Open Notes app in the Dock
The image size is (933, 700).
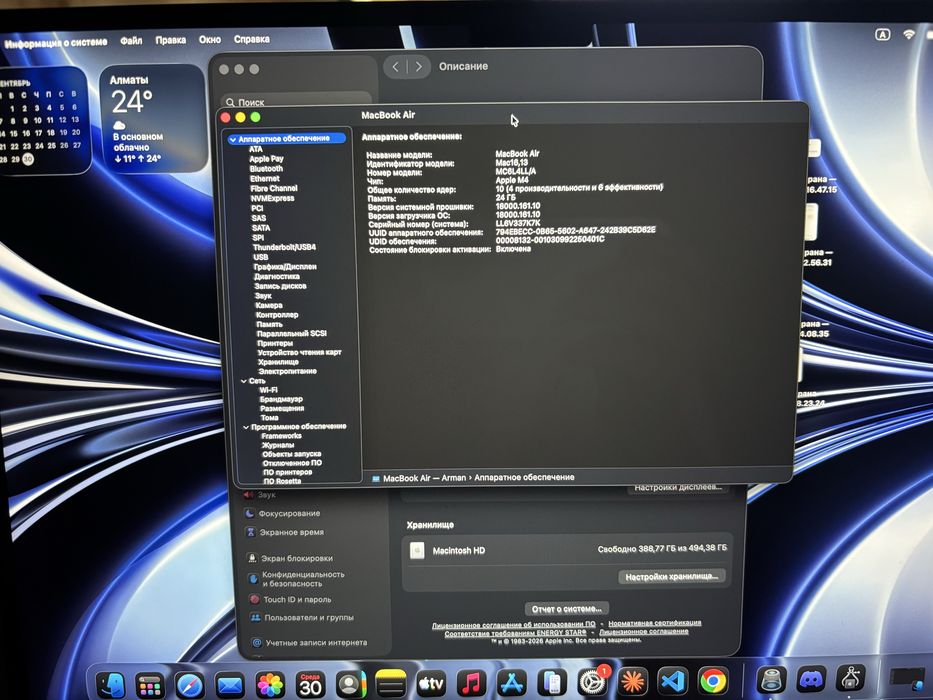click(391, 684)
